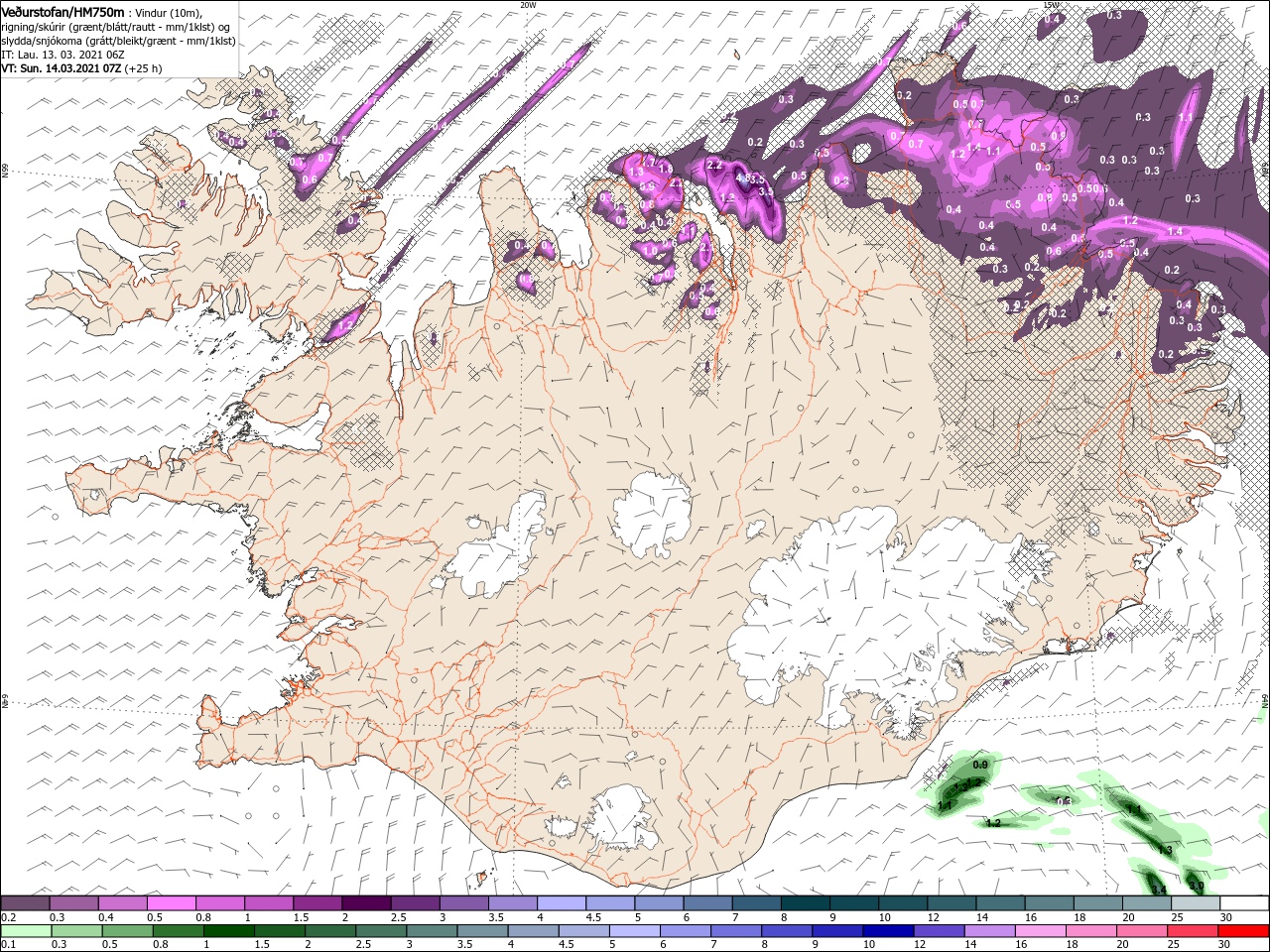The height and width of the screenshot is (952, 1270).
Task: Pick the dark purple 2–2.5 snow swatch
Action: point(366,902)
